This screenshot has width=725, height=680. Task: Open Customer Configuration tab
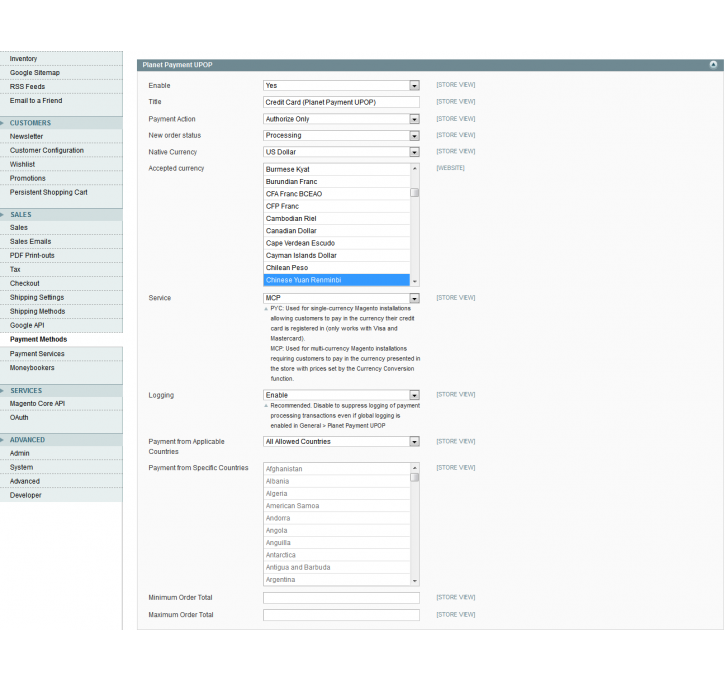61,150
